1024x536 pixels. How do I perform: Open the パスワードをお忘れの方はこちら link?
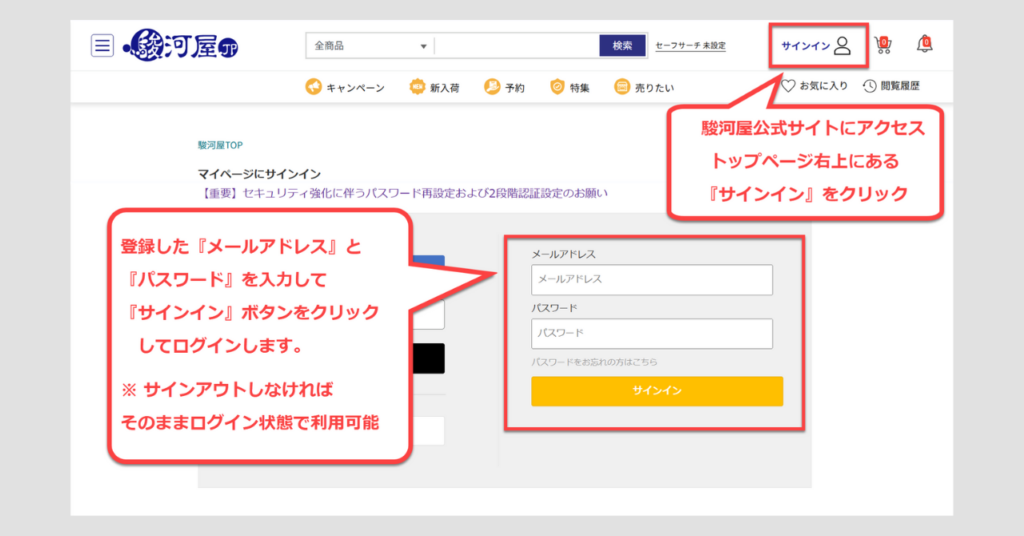[594, 361]
